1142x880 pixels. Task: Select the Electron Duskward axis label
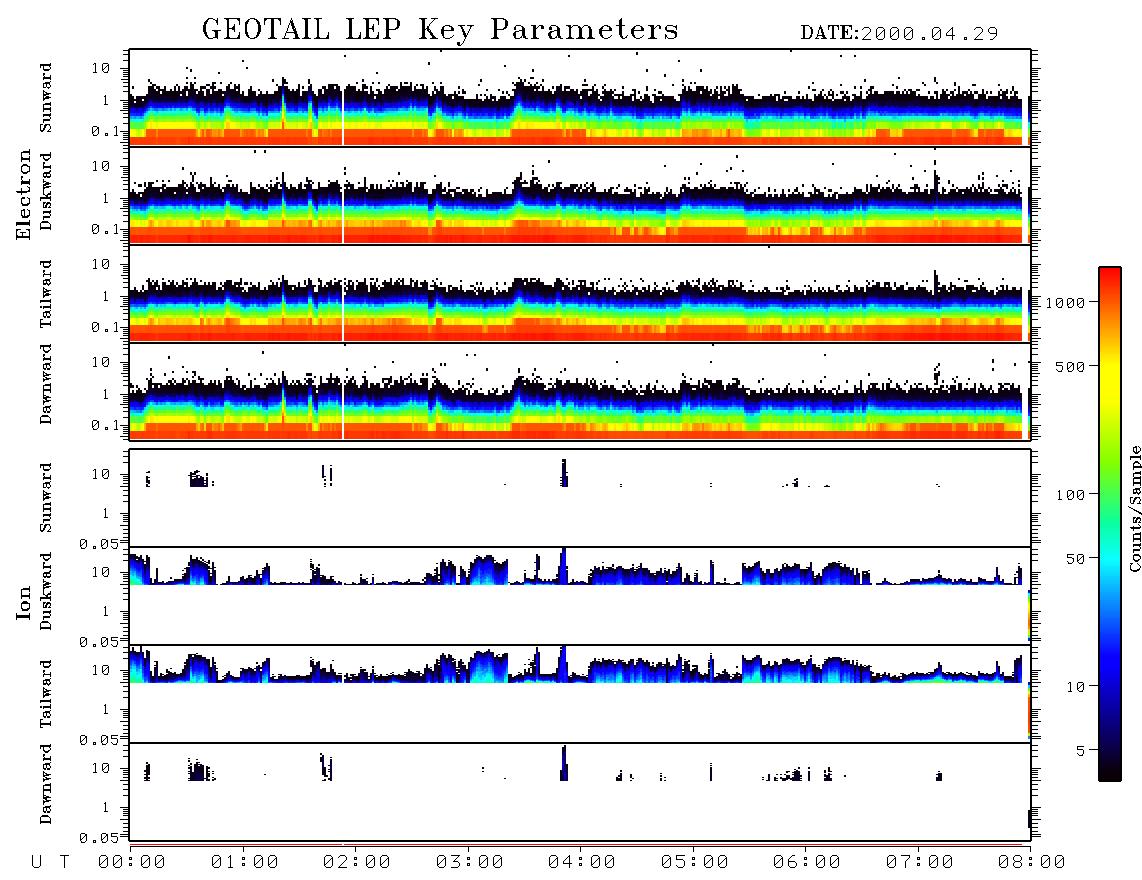(46, 191)
